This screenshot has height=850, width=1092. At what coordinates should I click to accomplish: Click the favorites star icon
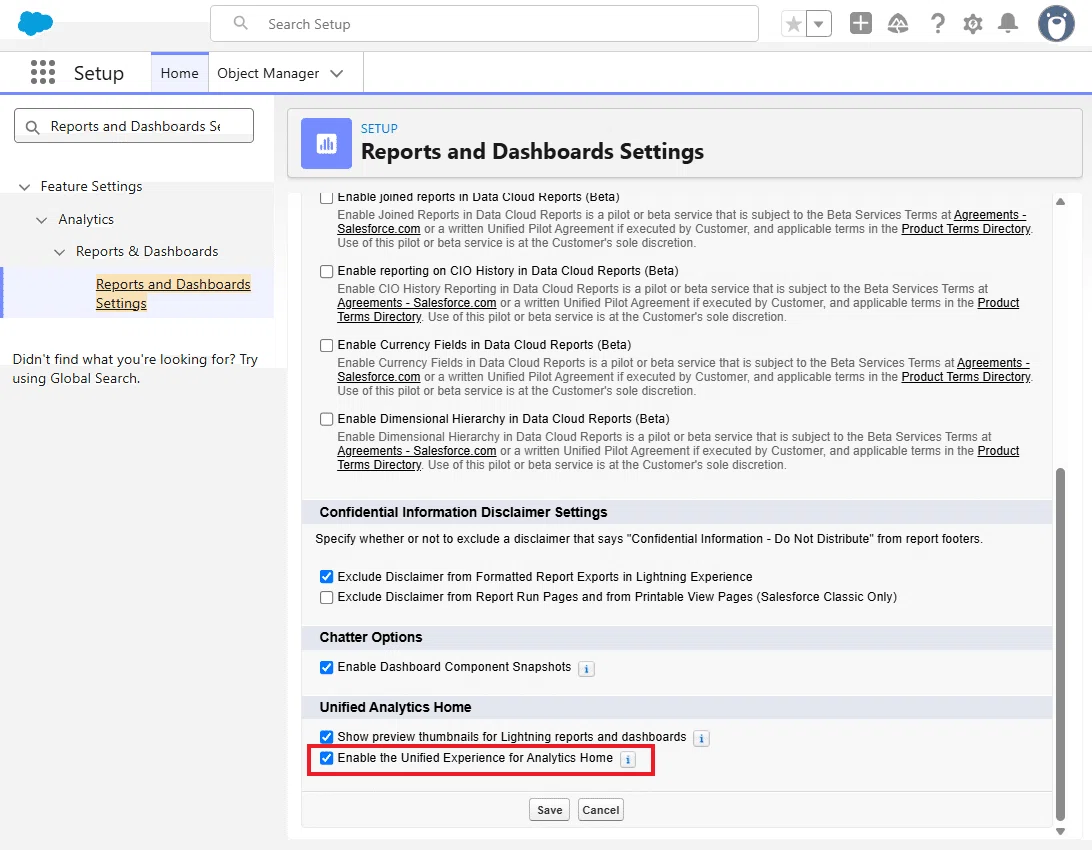tap(793, 24)
